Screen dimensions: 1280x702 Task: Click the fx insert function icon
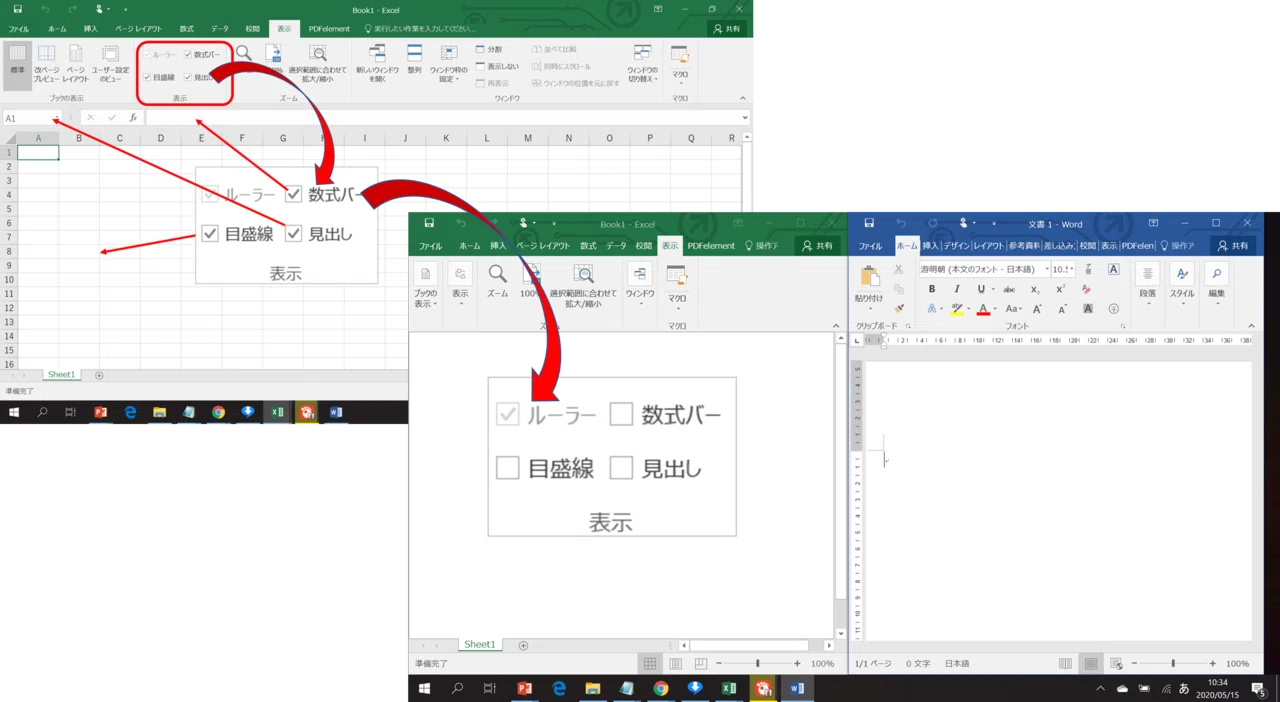click(133, 118)
